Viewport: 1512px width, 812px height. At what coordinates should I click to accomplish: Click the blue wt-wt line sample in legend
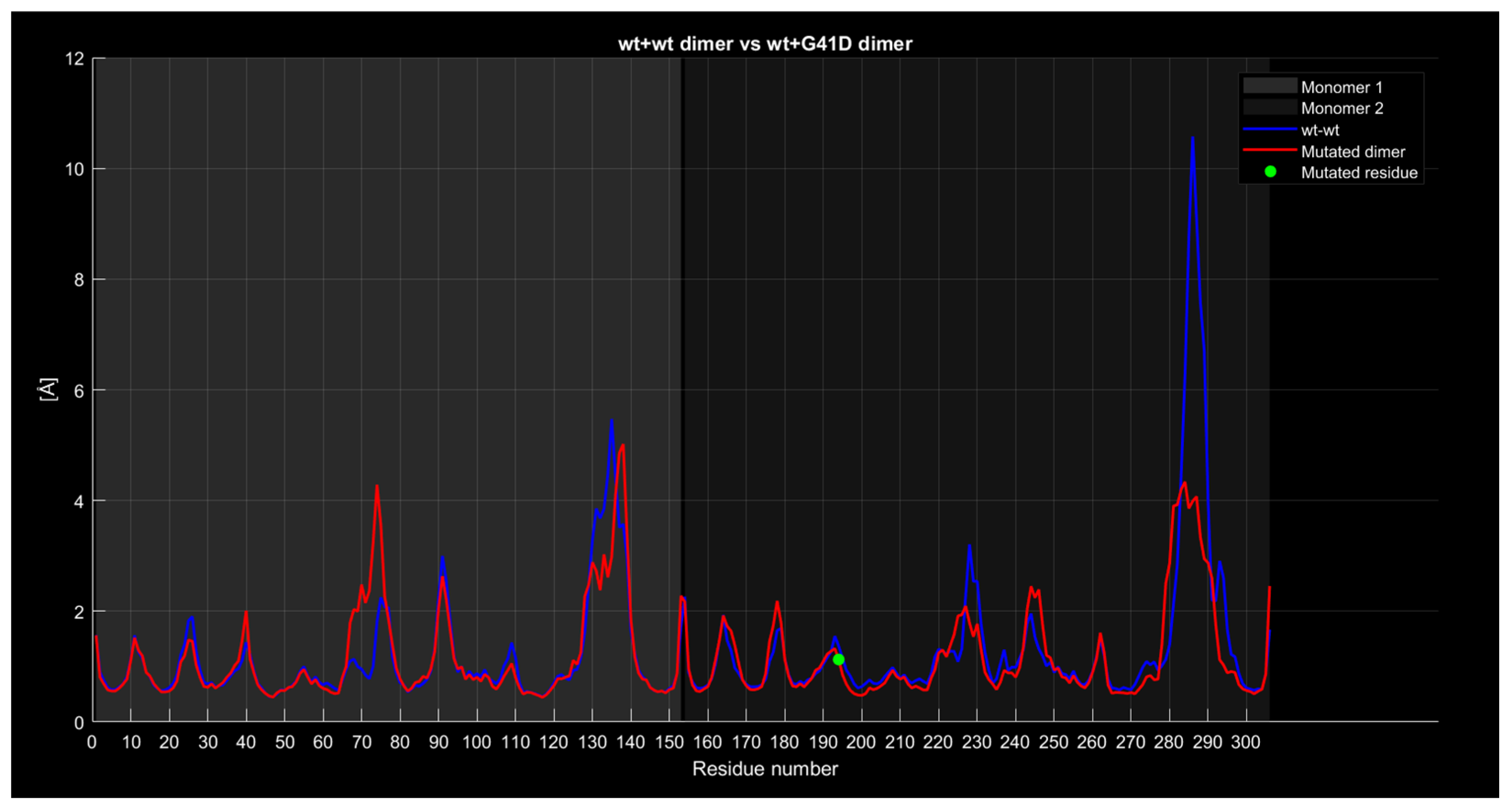(x=1270, y=129)
